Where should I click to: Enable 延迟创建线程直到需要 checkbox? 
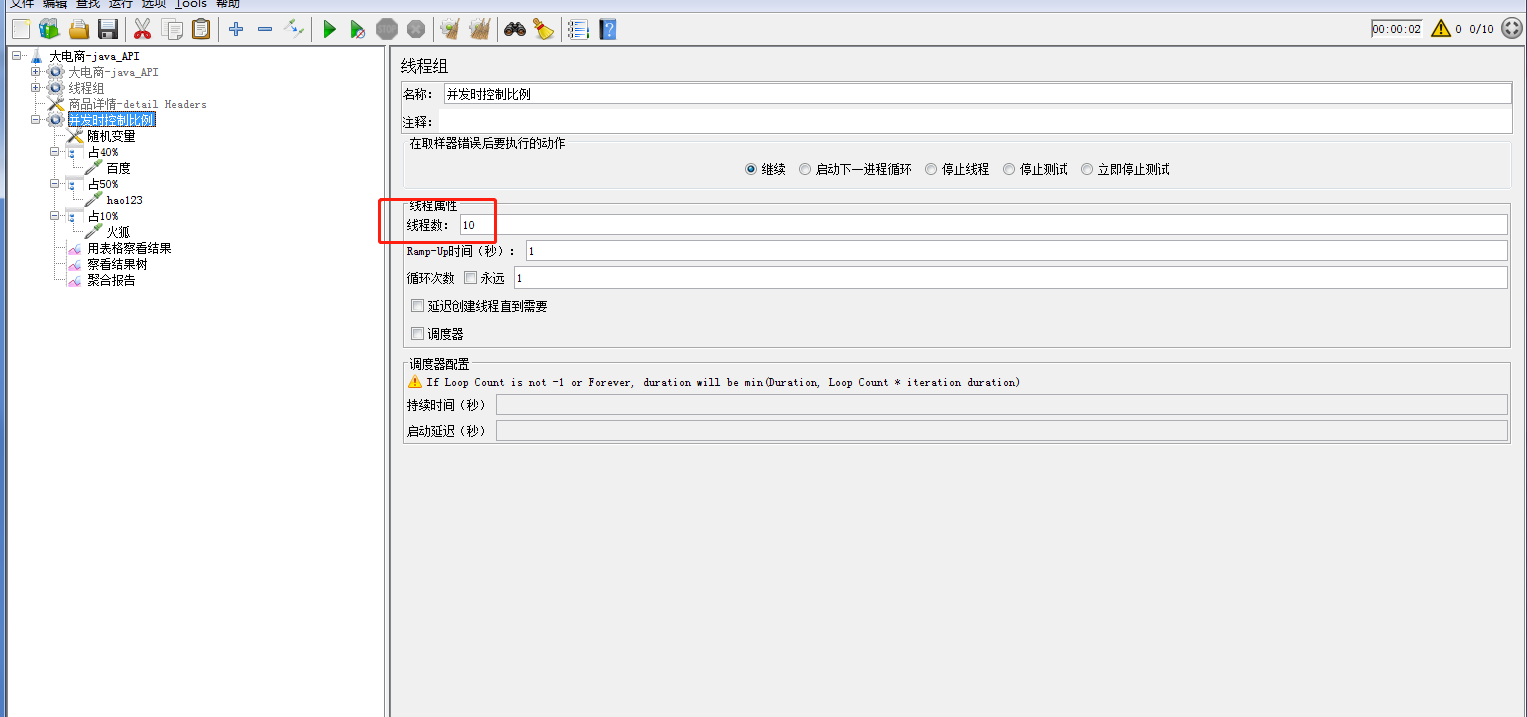click(x=417, y=306)
